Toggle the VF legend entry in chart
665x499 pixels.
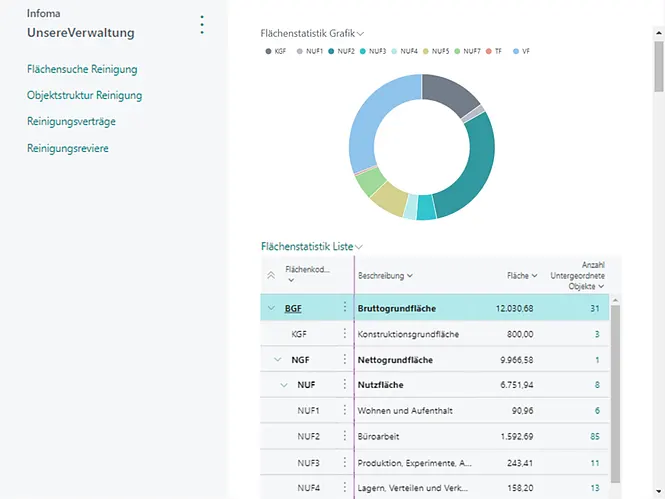[520, 51]
